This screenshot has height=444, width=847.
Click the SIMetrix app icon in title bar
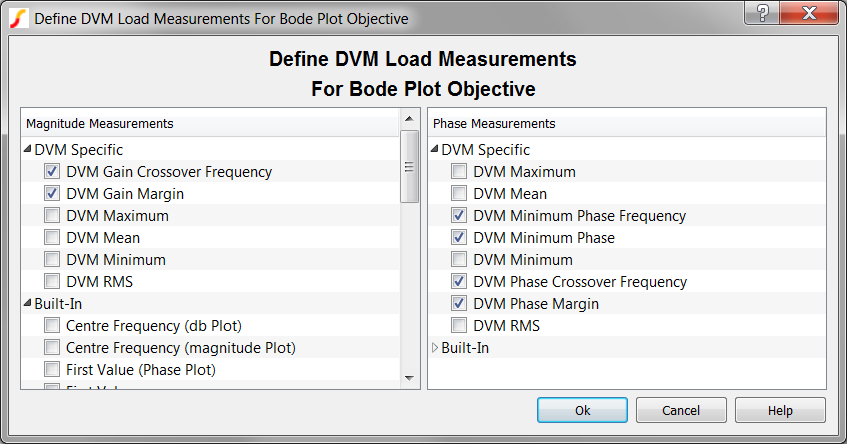[x=19, y=19]
